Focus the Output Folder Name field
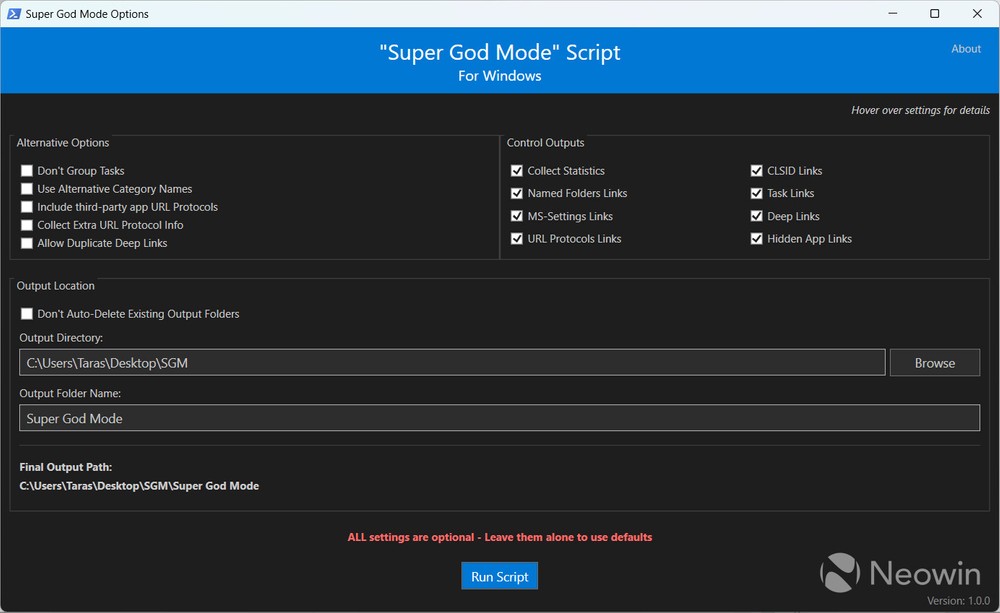This screenshot has width=1000, height=613. click(499, 418)
